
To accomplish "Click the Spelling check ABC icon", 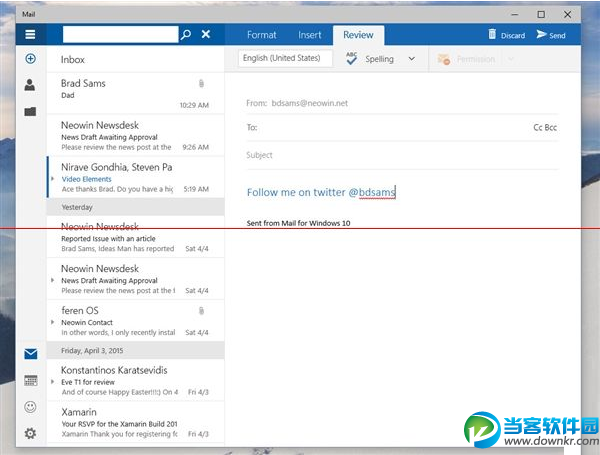I will pyautogui.click(x=351, y=59).
